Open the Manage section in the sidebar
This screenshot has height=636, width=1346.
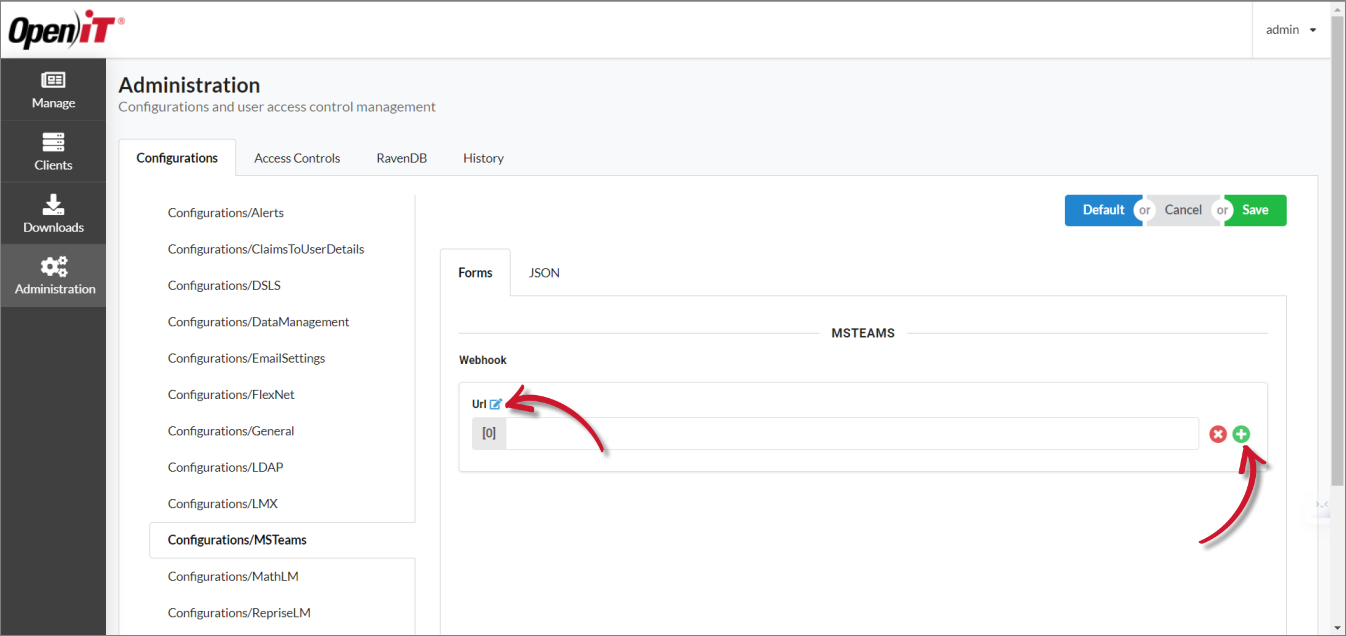(52, 89)
